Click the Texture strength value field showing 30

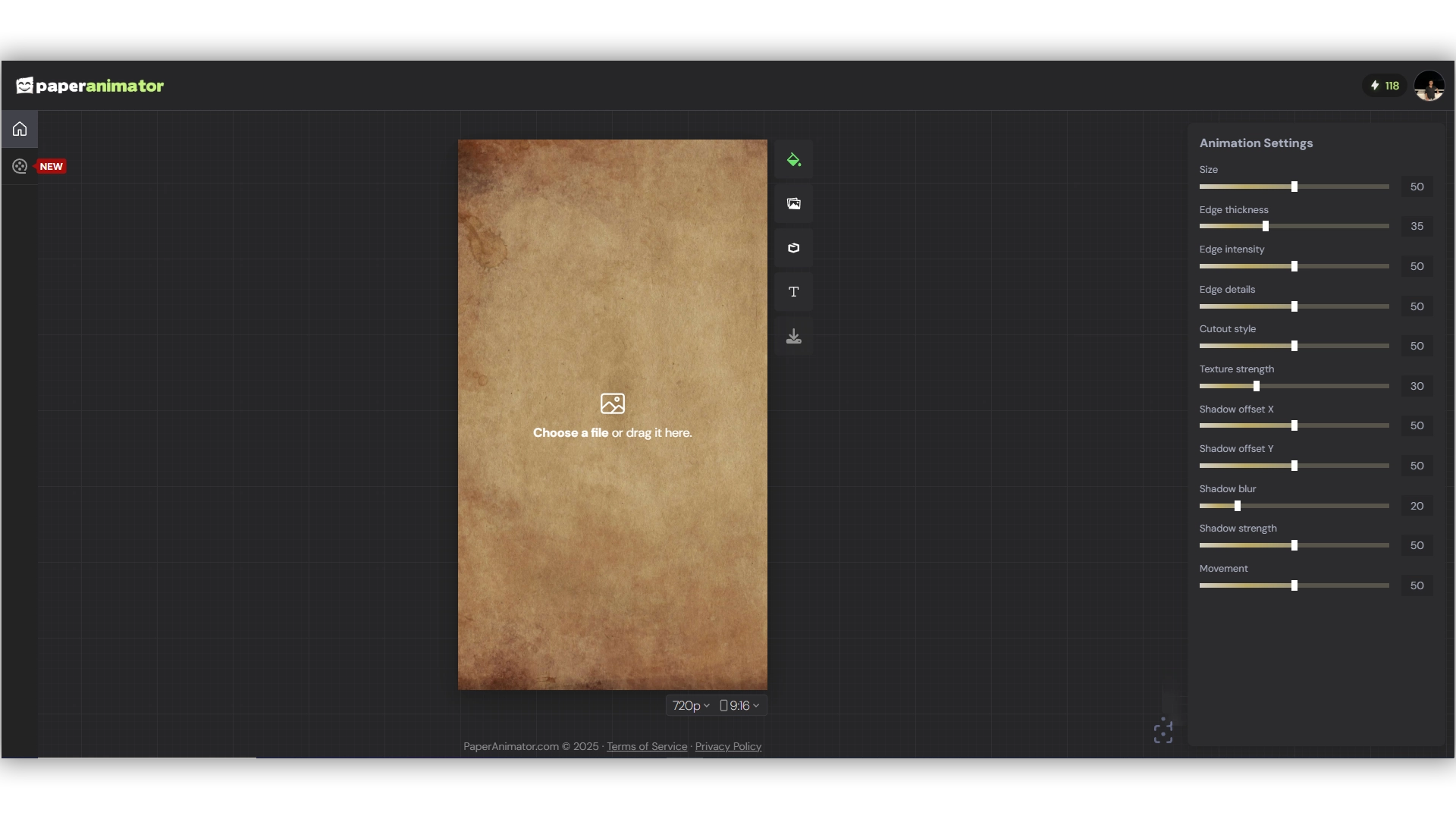pos(1417,386)
